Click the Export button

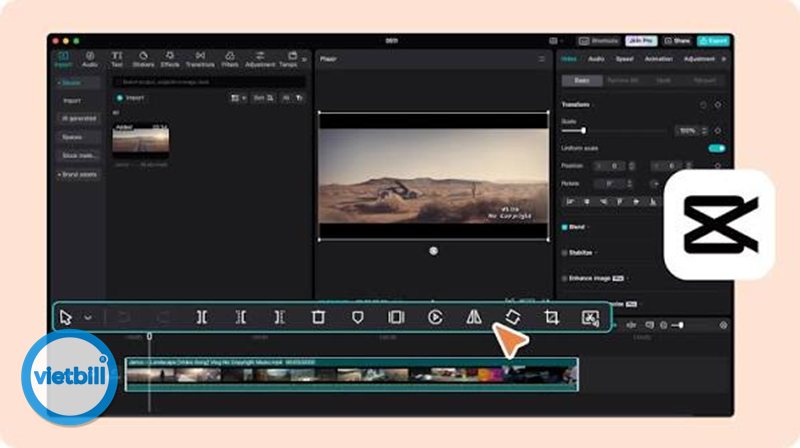(x=713, y=41)
